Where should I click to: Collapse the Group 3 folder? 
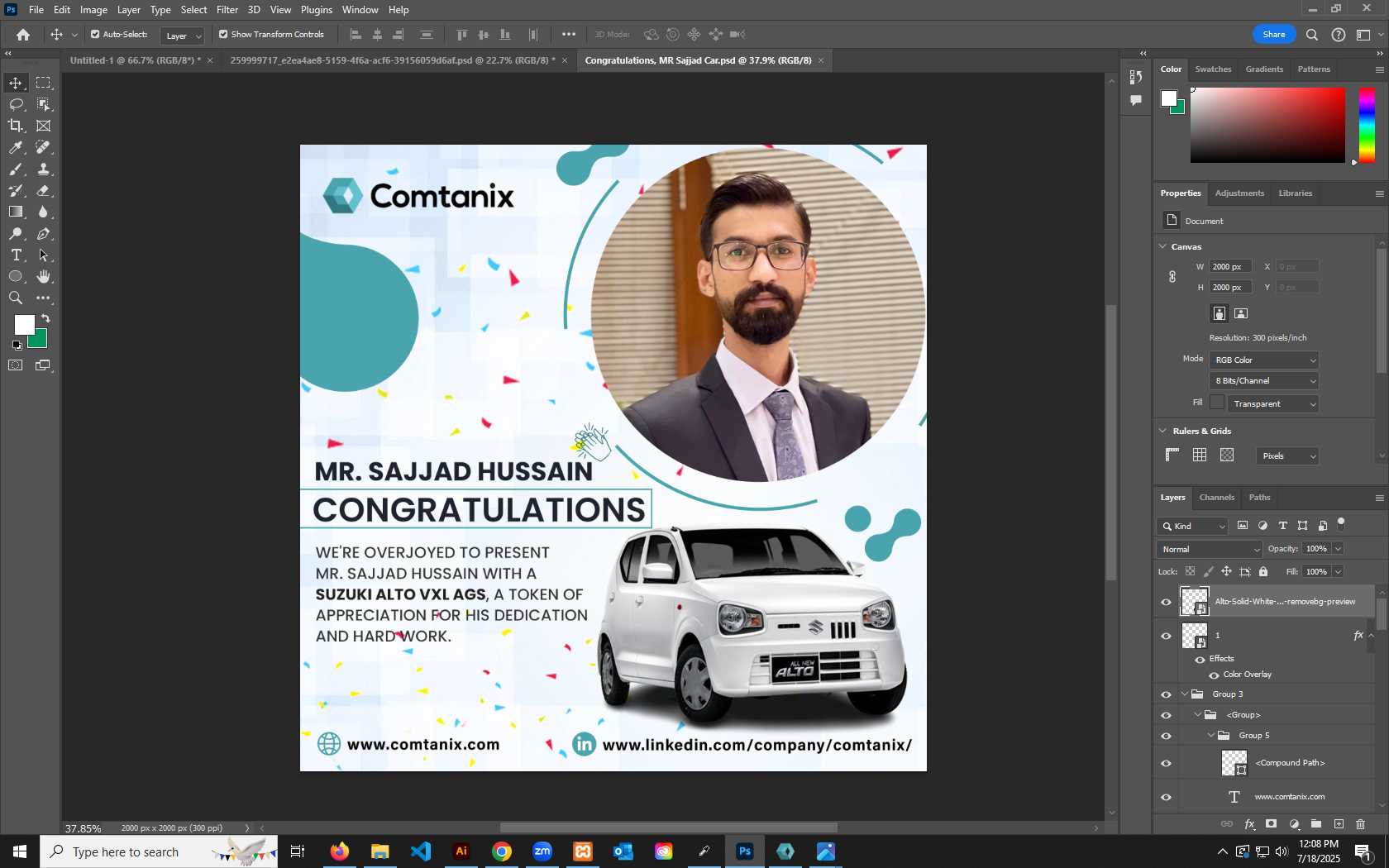(1185, 694)
